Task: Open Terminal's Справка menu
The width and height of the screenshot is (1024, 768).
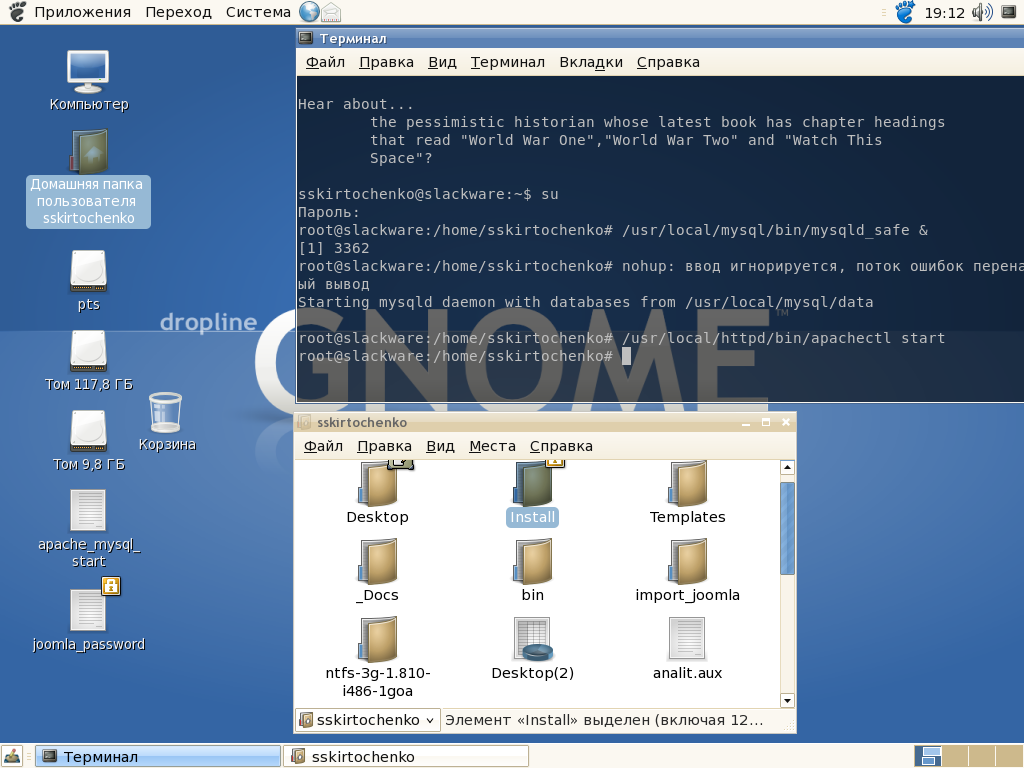Action: [668, 62]
